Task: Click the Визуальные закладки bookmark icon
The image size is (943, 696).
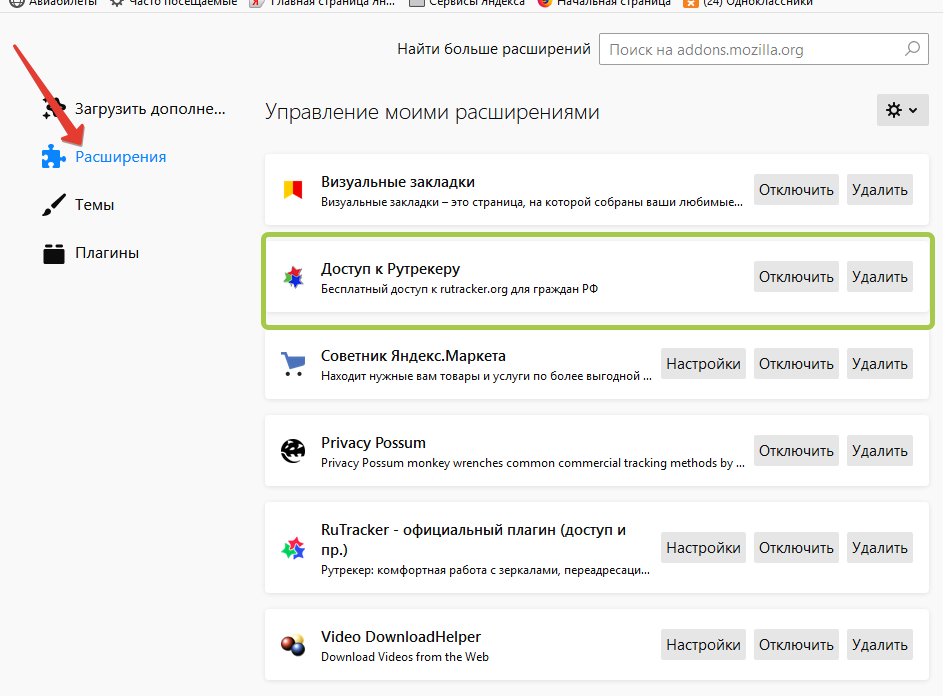Action: [293, 190]
